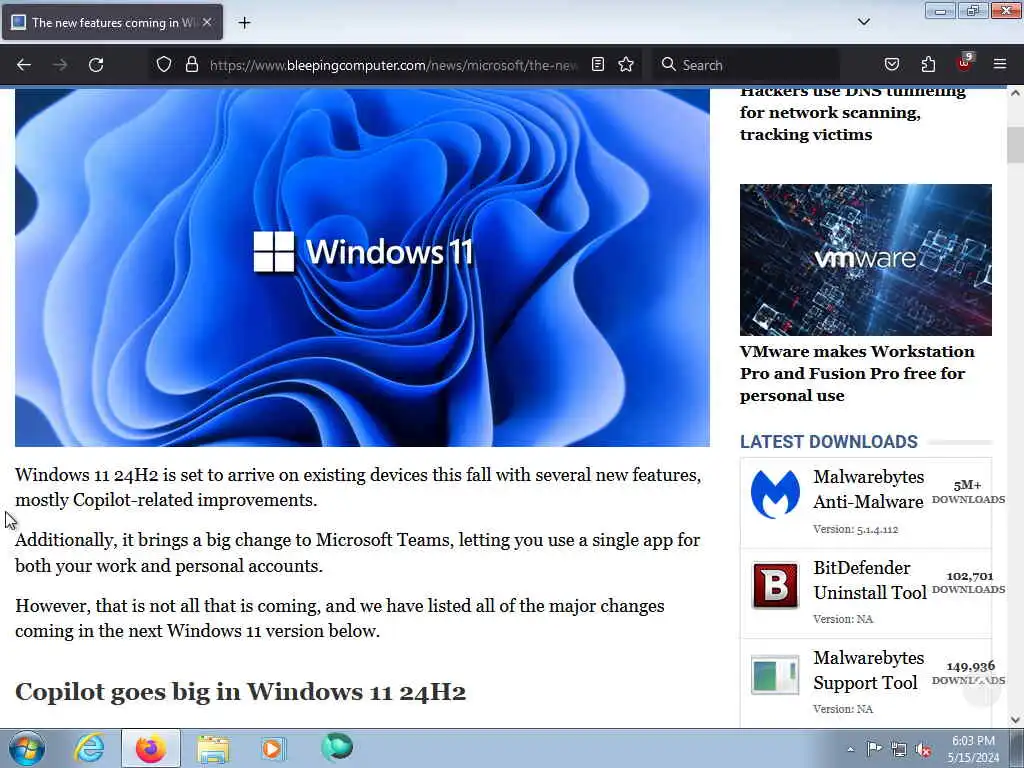Show hidden tray icons arrow
Image resolution: width=1024 pixels, height=768 pixels.
[850, 749]
